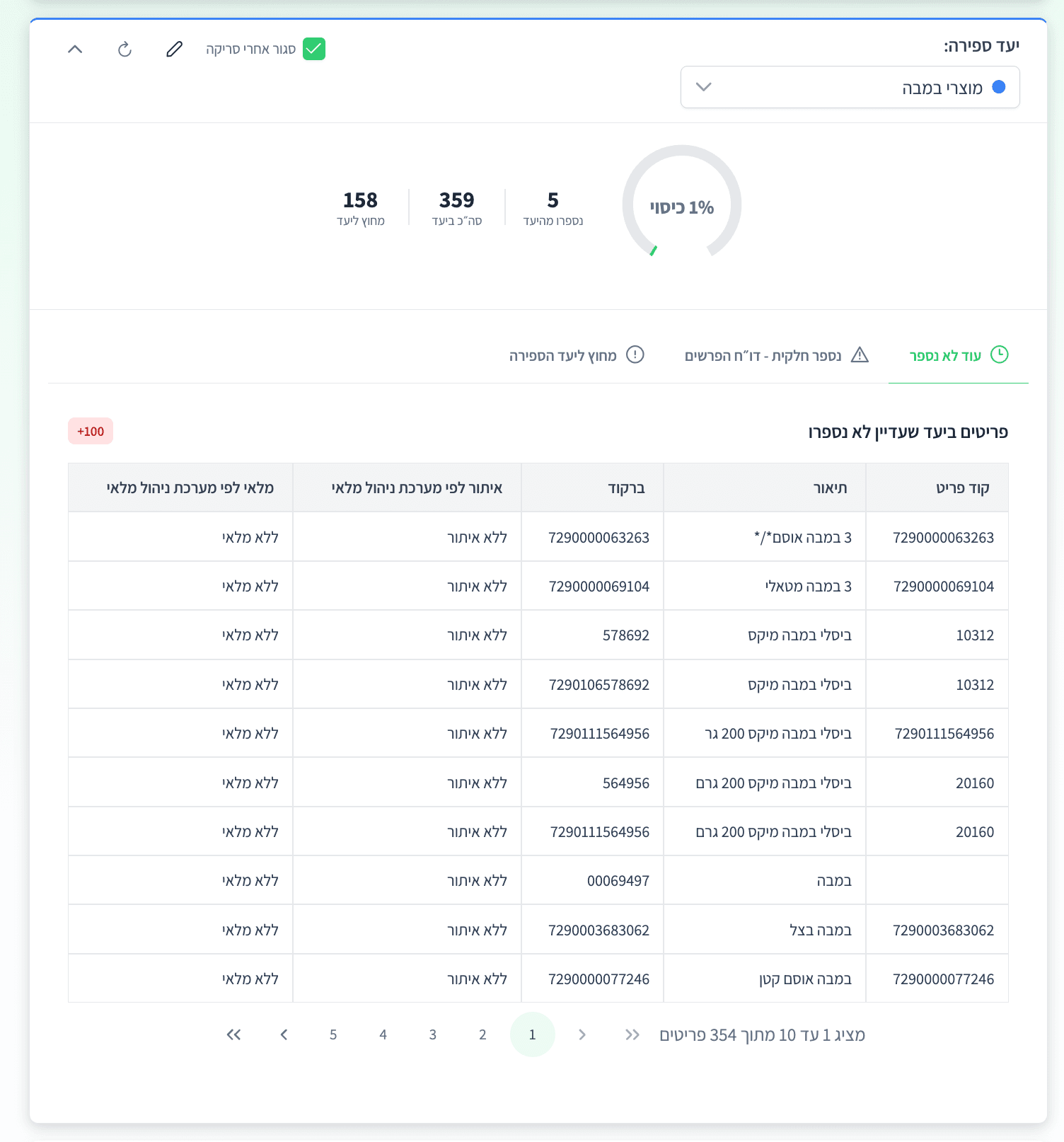Click barcode cell 564956
Viewport: 1064px width, 1142px height.
(x=625, y=783)
